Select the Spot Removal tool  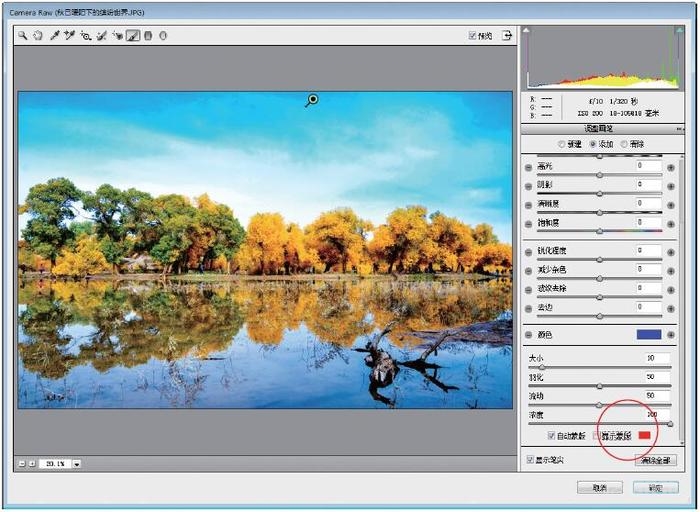click(x=102, y=35)
